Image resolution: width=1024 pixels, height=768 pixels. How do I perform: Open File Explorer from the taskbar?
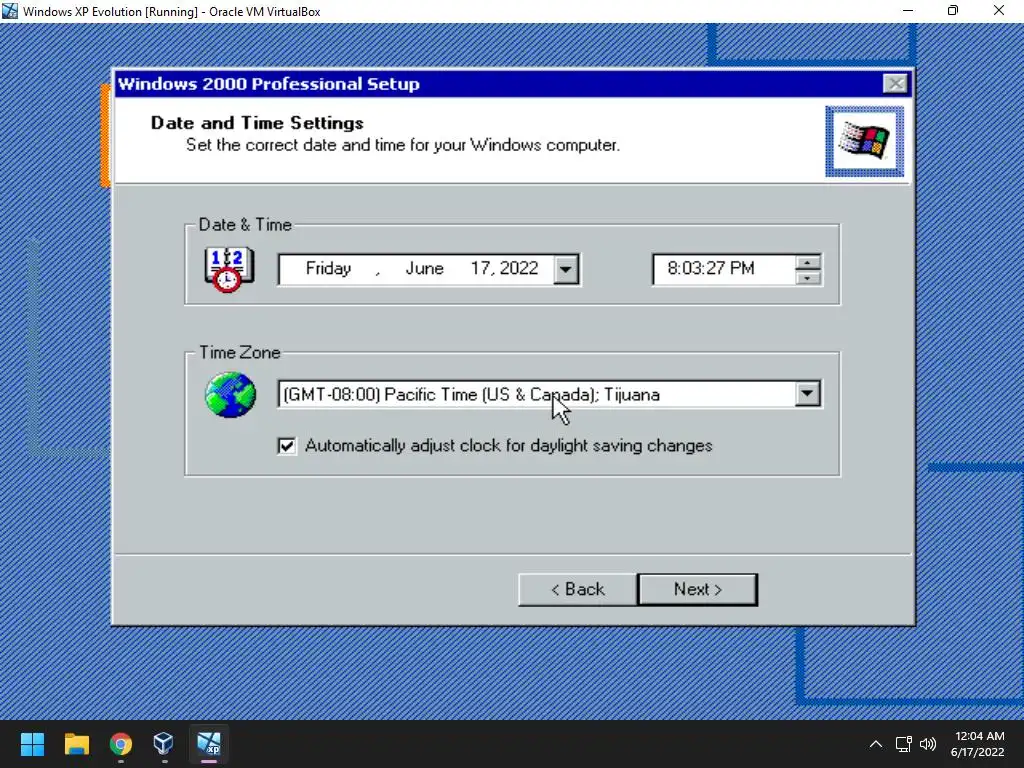(x=76, y=744)
